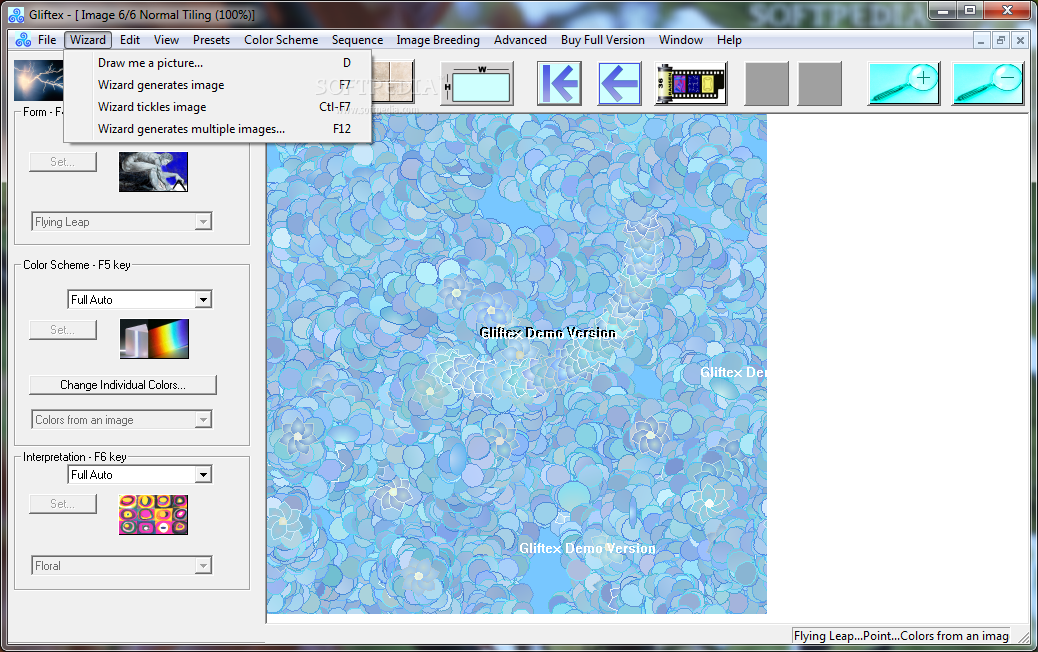Open the Edit menu
1038x652 pixels.
(x=130, y=40)
